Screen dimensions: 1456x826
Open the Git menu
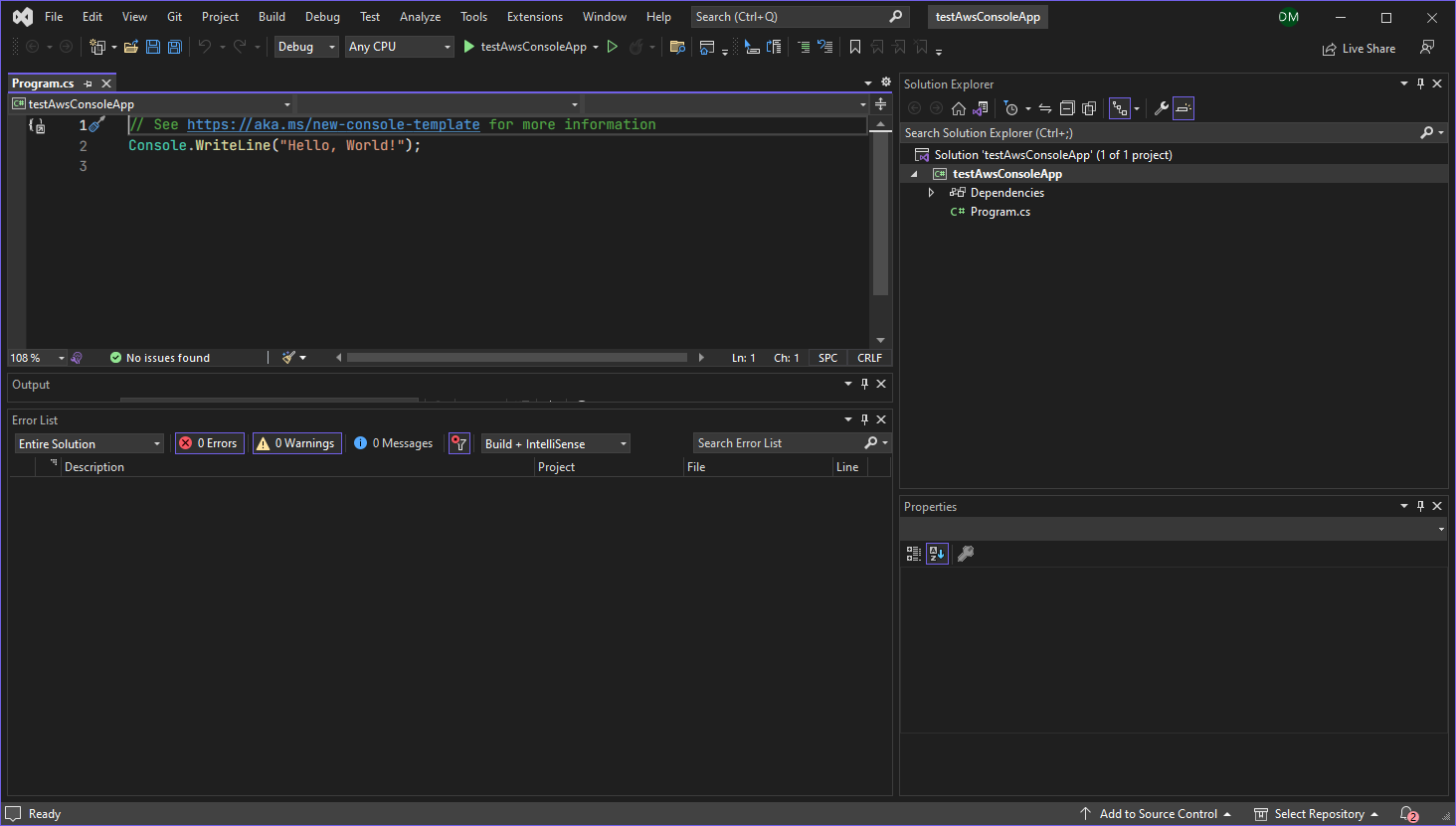[x=174, y=17]
